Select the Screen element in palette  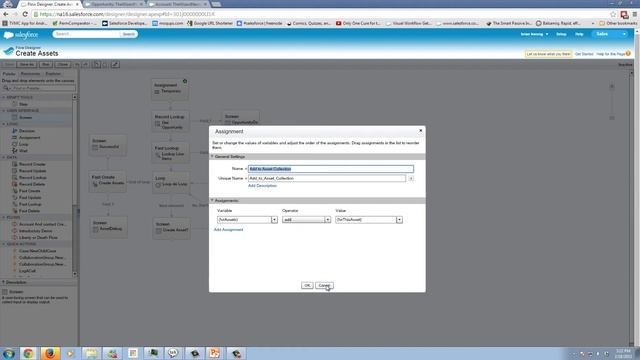point(25,118)
